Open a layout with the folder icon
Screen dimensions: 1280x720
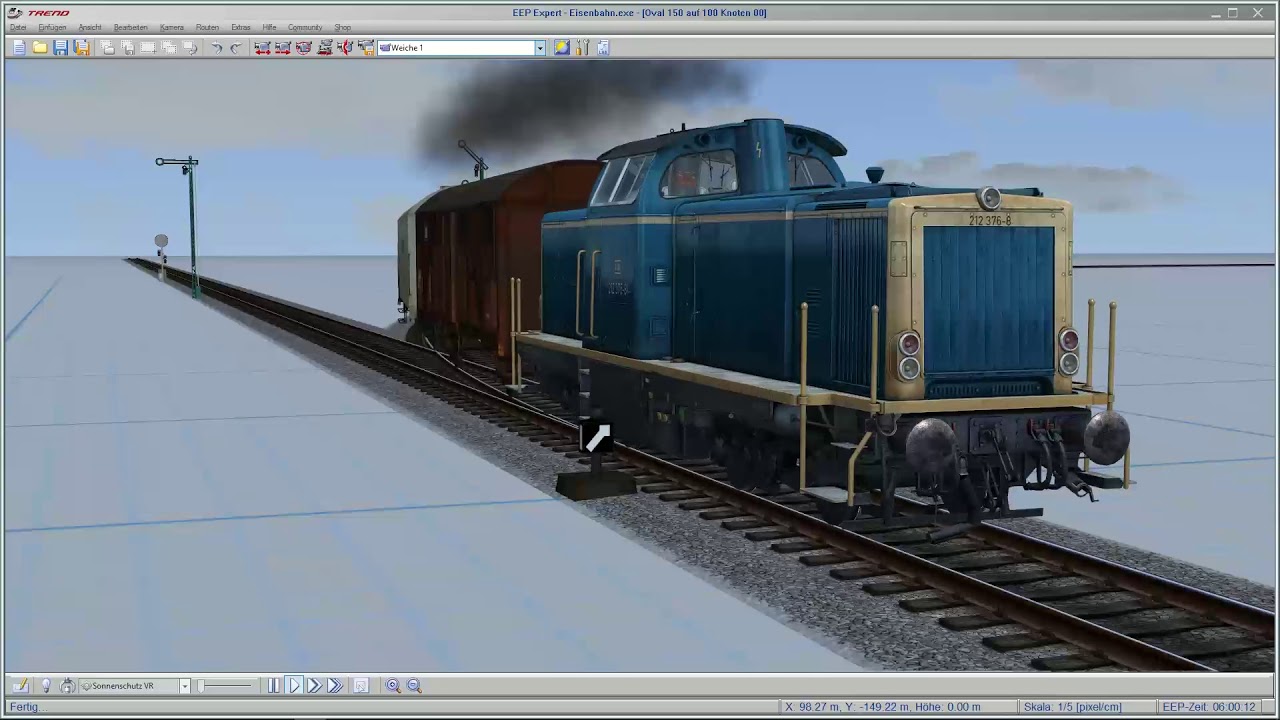40,47
